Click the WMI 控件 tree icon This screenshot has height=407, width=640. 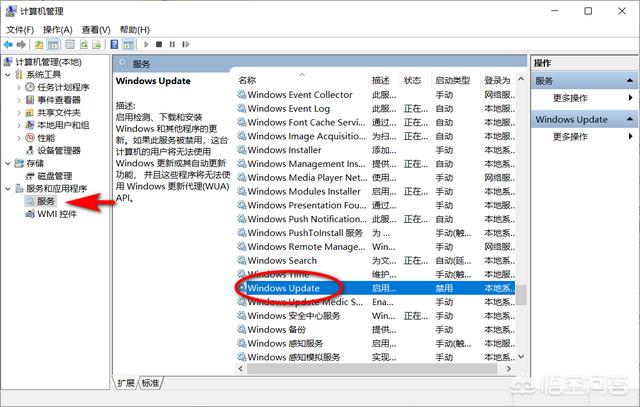point(30,214)
